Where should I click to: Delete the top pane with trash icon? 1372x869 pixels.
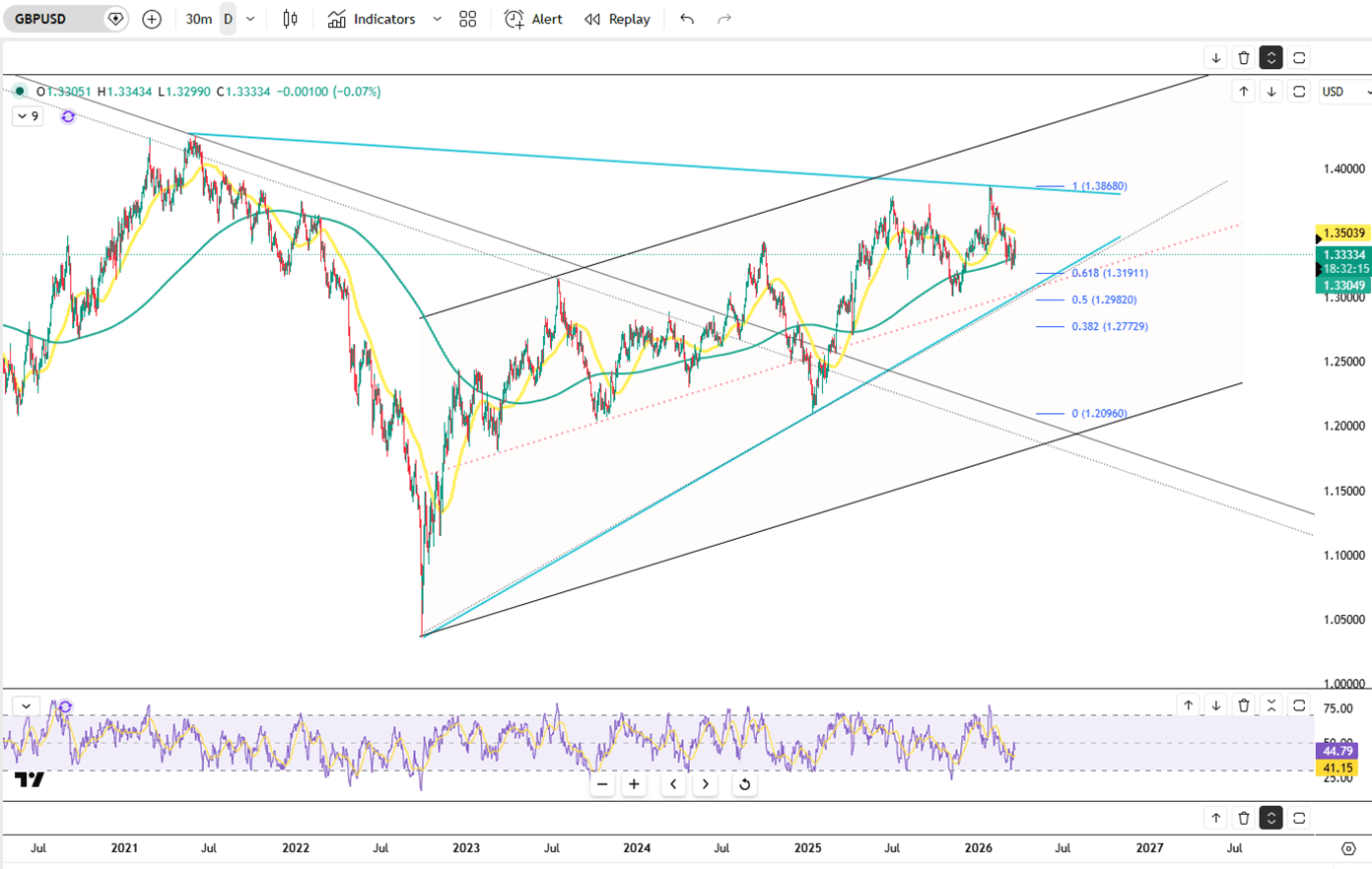click(1244, 58)
